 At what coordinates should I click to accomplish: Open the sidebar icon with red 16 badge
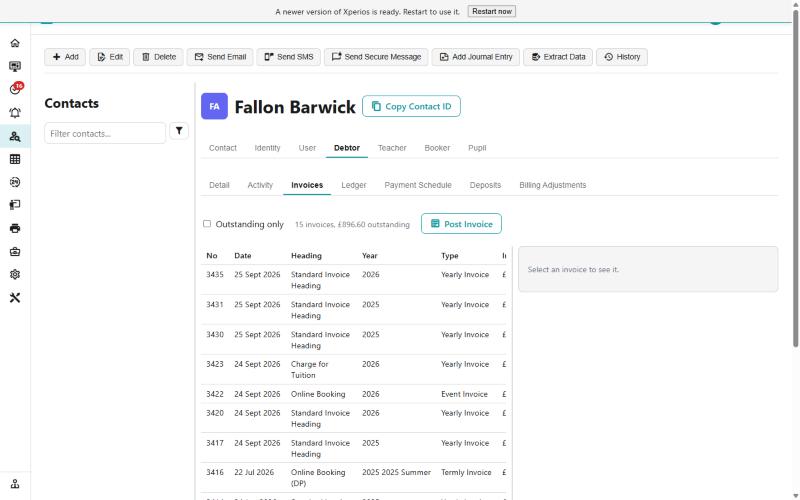pos(16,89)
